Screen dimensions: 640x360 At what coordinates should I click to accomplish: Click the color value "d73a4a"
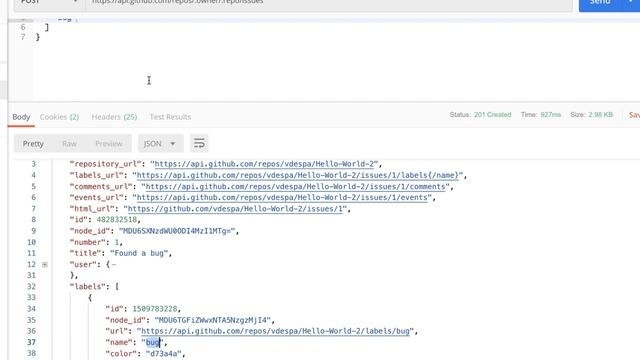point(163,353)
